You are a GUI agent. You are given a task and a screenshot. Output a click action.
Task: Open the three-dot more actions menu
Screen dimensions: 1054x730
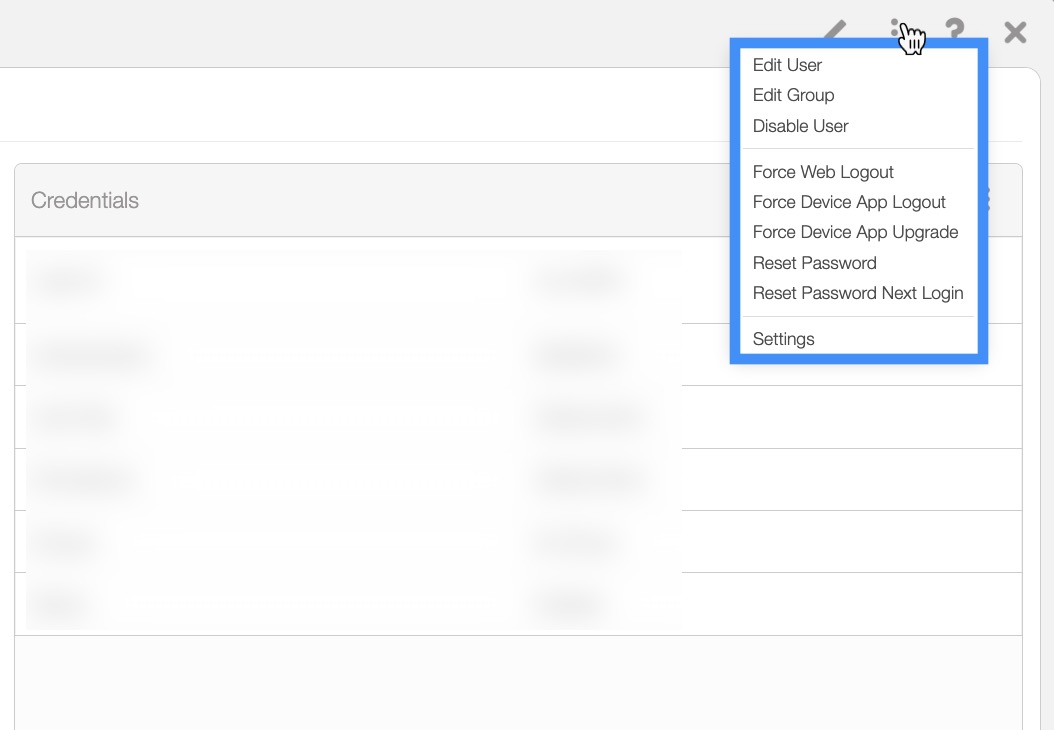point(896,31)
